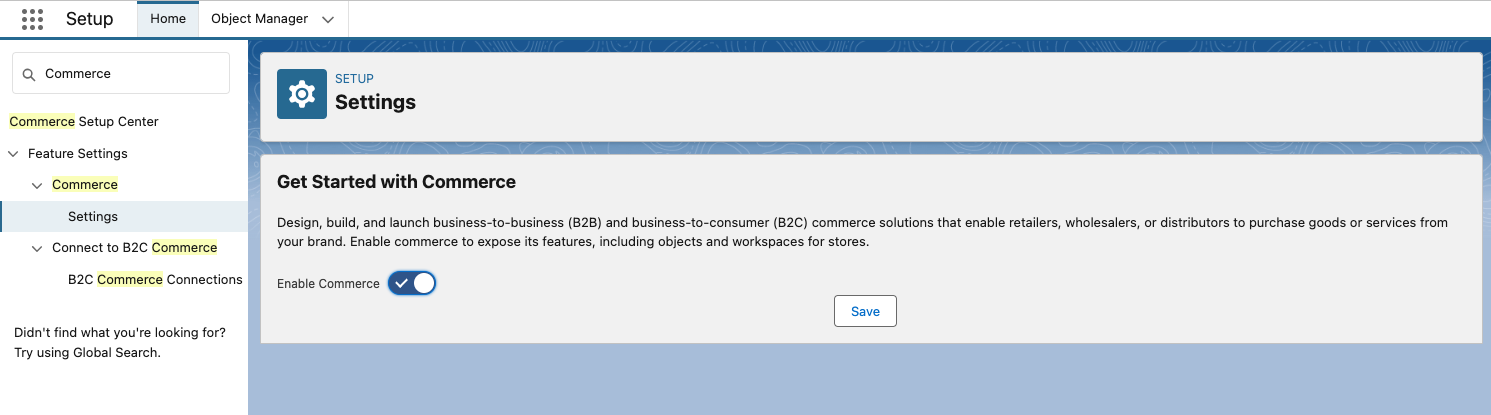The image size is (1491, 415).
Task: Open Commerce Setup Center link
Action: (x=84, y=122)
